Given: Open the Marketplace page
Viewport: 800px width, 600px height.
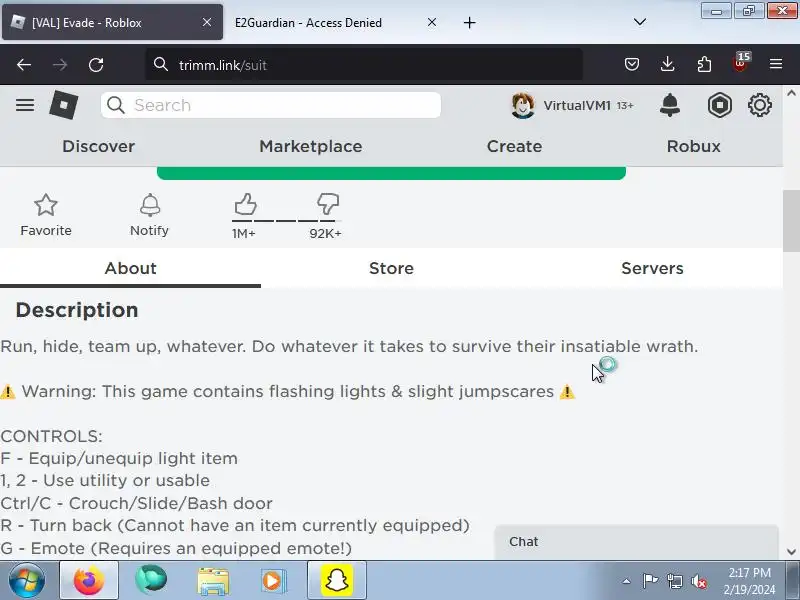Looking at the screenshot, I should (x=311, y=146).
